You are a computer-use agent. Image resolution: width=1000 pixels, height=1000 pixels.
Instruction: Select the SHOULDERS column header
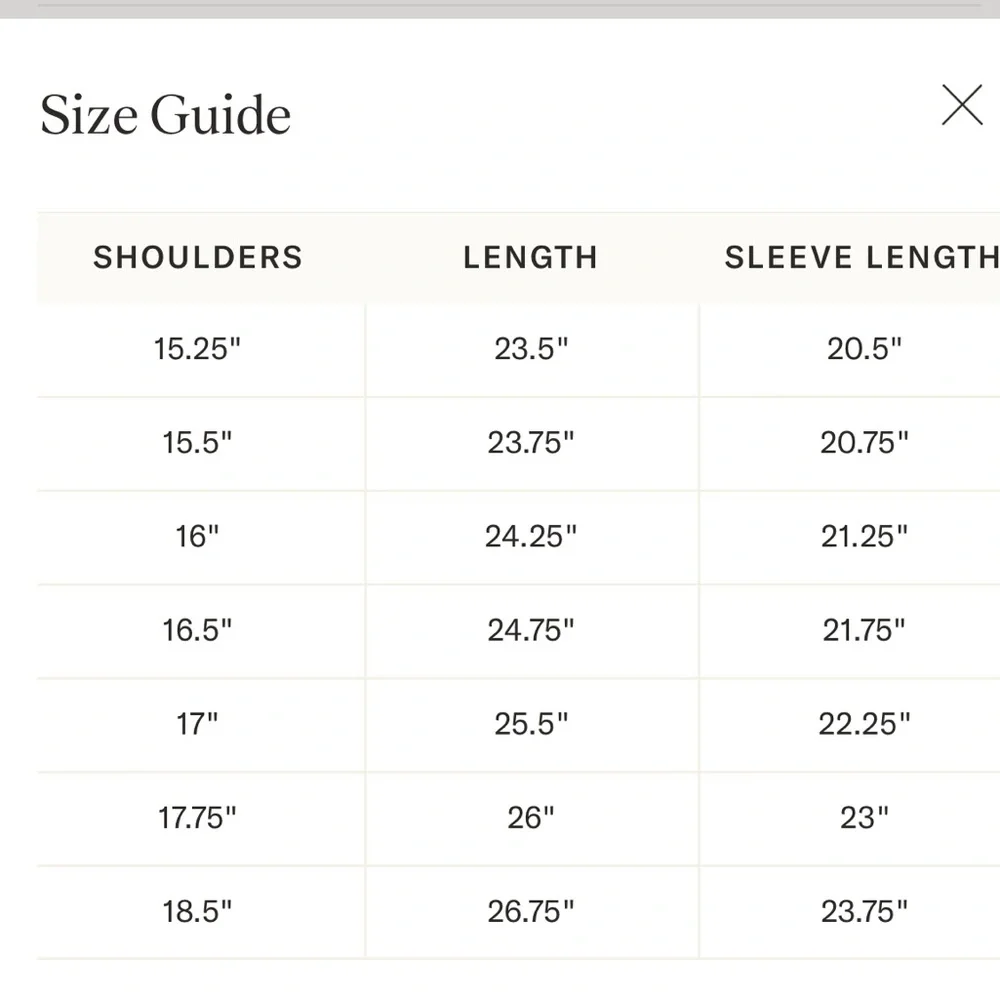coord(198,257)
